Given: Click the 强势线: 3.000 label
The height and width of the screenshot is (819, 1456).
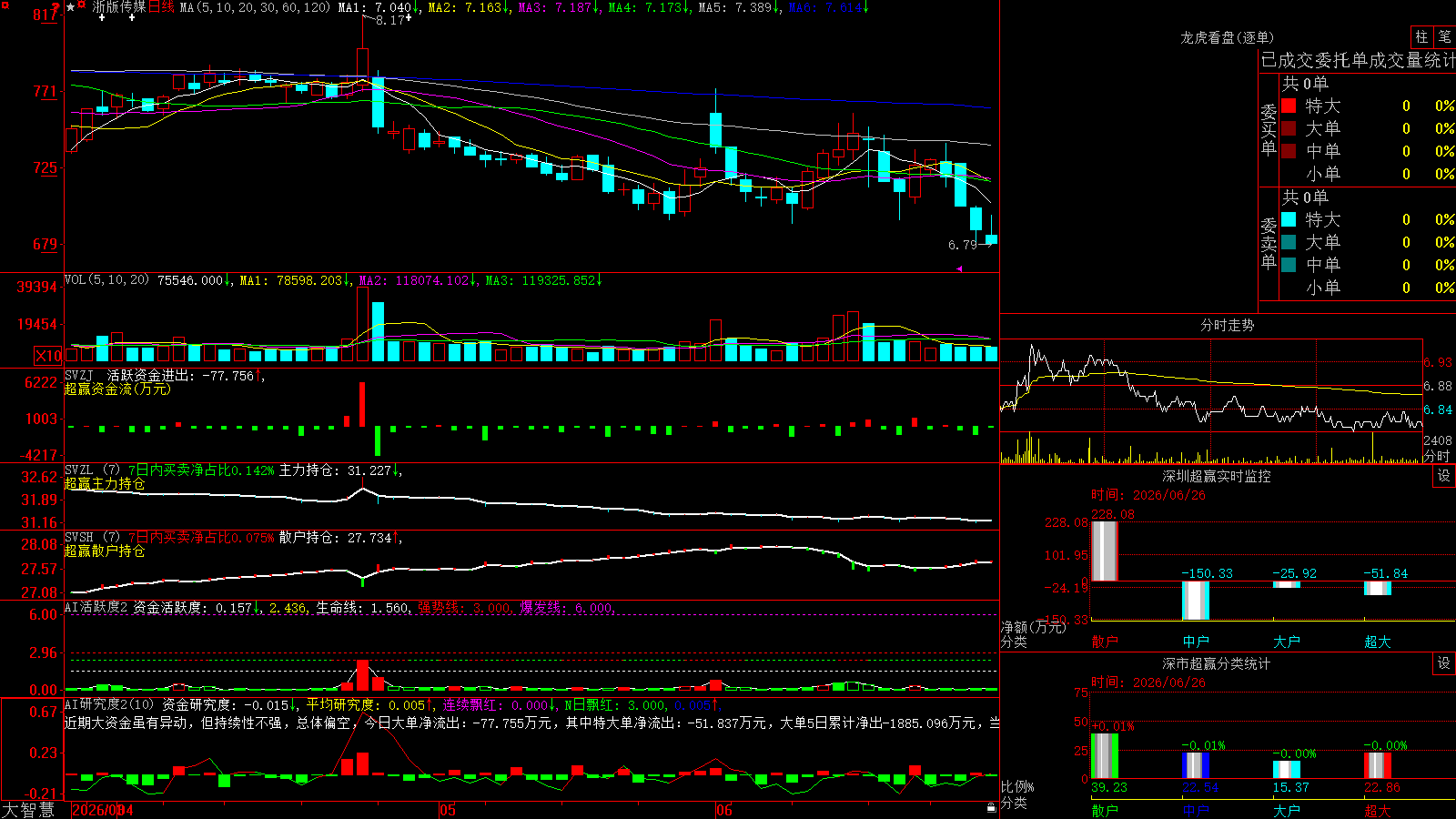Looking at the screenshot, I should 465,607.
